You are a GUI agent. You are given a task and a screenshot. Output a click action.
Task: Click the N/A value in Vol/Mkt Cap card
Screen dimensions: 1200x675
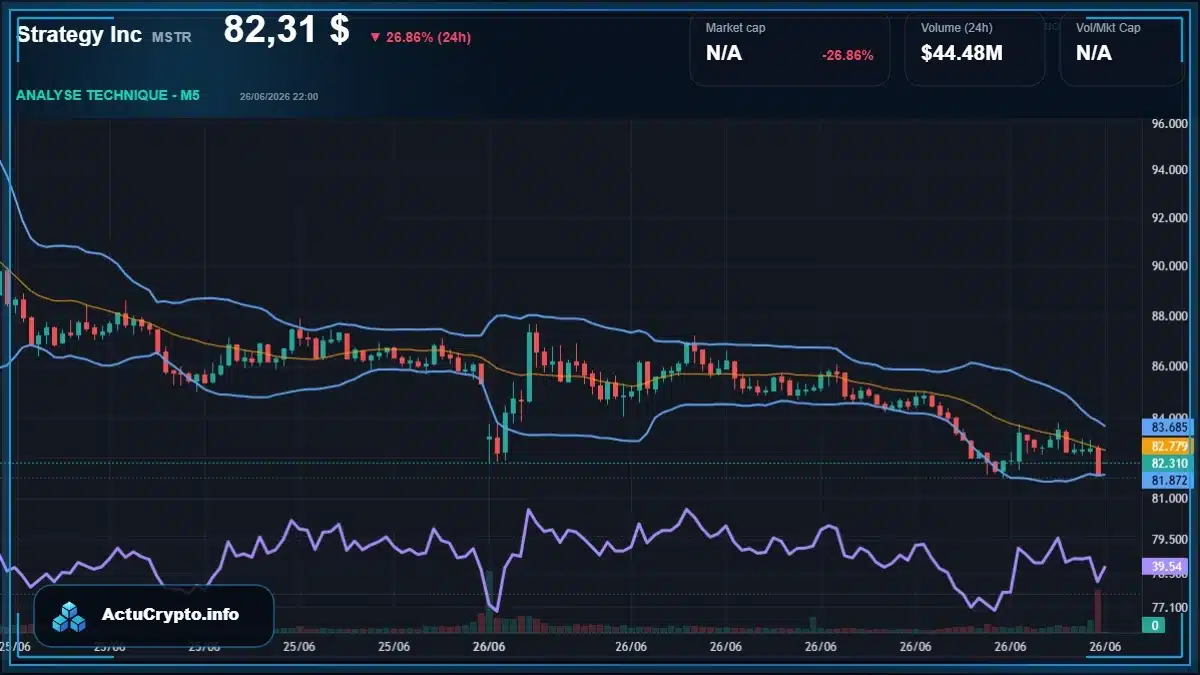pos(1094,54)
